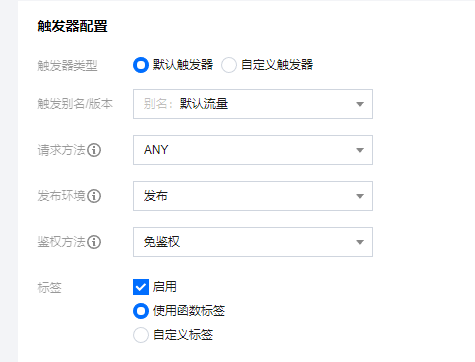Click the arrow in the ANY combo box

(360, 150)
